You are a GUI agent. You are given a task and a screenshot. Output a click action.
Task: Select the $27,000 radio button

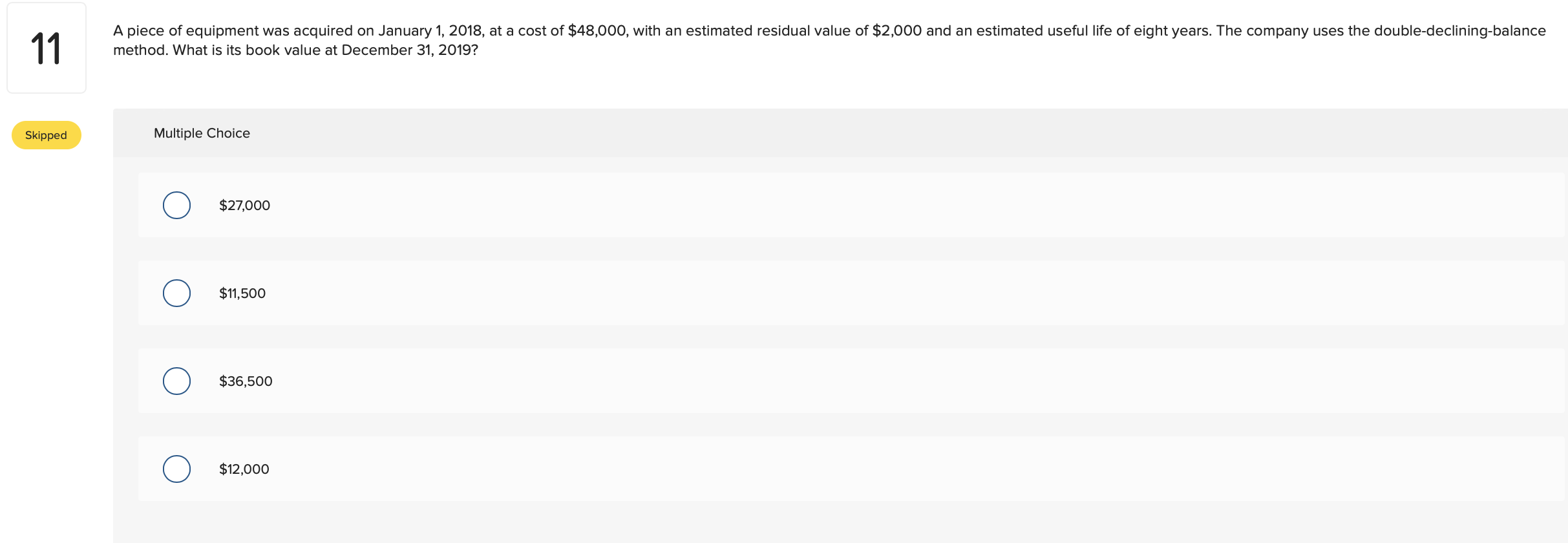(x=176, y=205)
